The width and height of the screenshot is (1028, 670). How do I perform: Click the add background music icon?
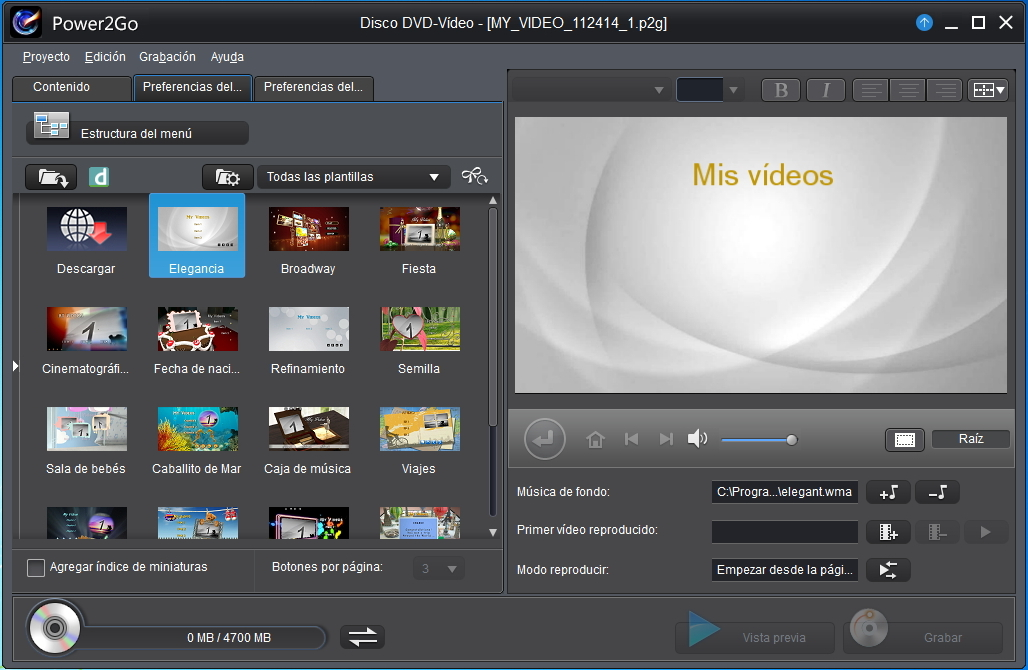888,492
